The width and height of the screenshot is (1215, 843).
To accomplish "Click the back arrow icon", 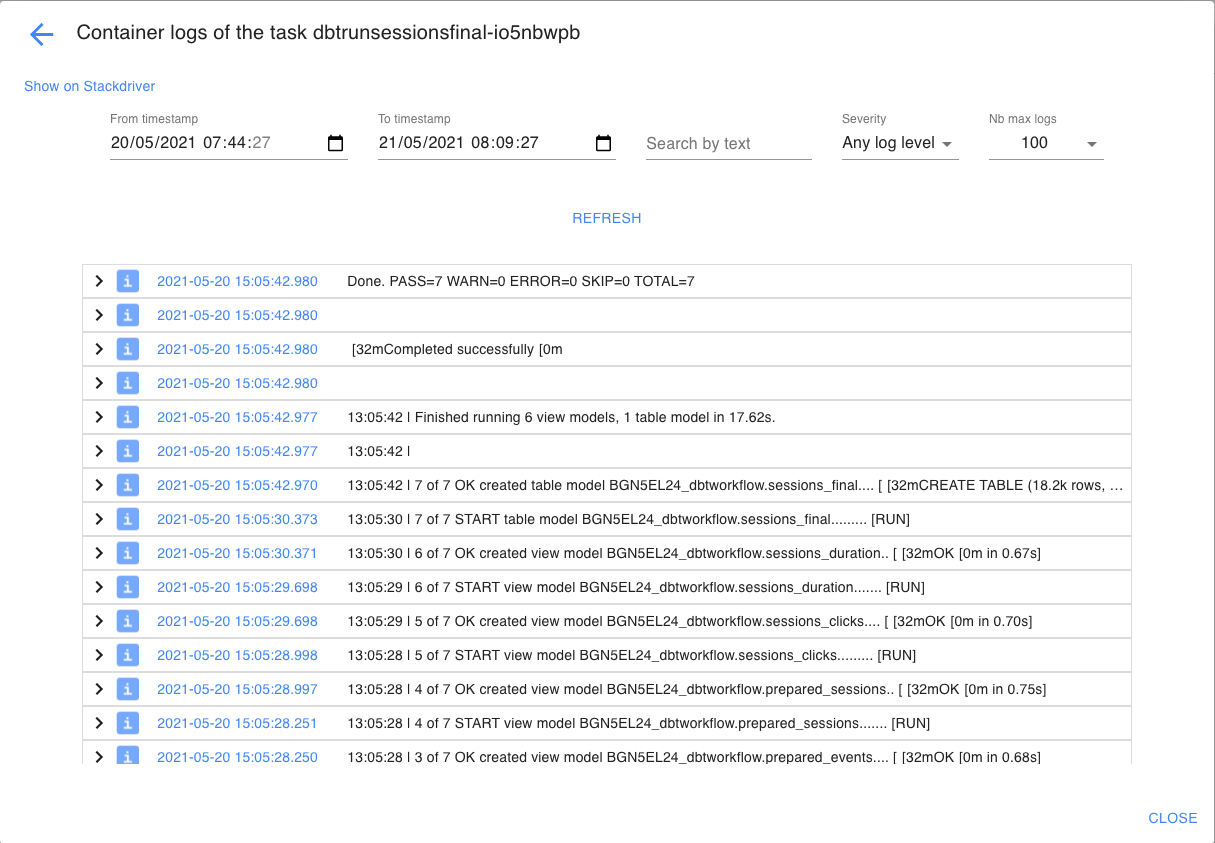I will [41, 34].
